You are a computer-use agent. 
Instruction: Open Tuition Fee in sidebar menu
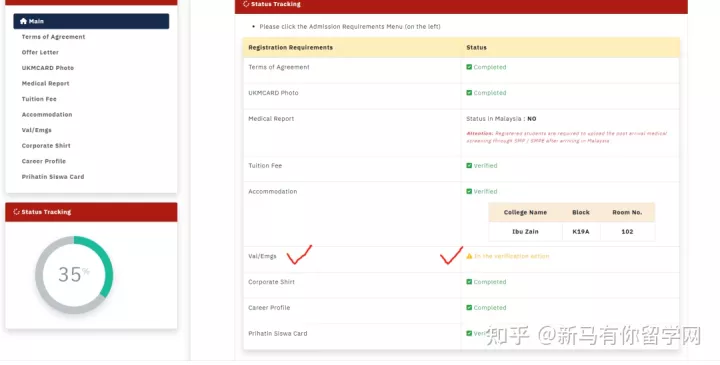(x=39, y=99)
